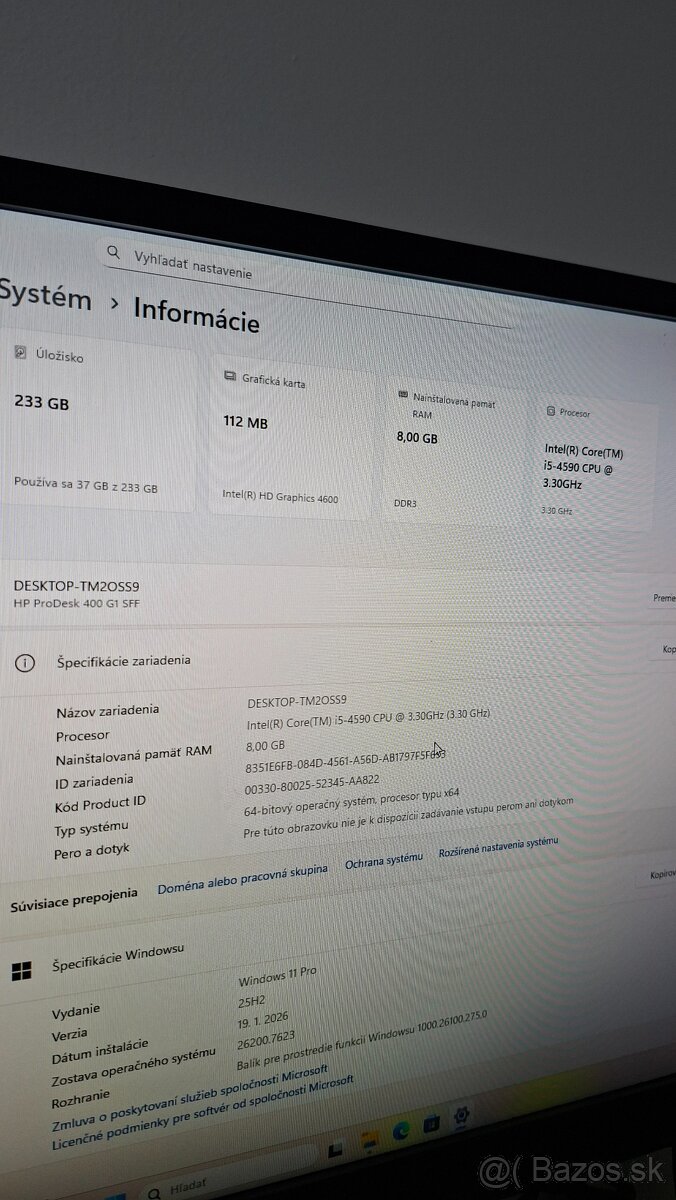Click the magnifier icon in the settings search box
Screen dimensions: 676x1200
(x=115, y=253)
